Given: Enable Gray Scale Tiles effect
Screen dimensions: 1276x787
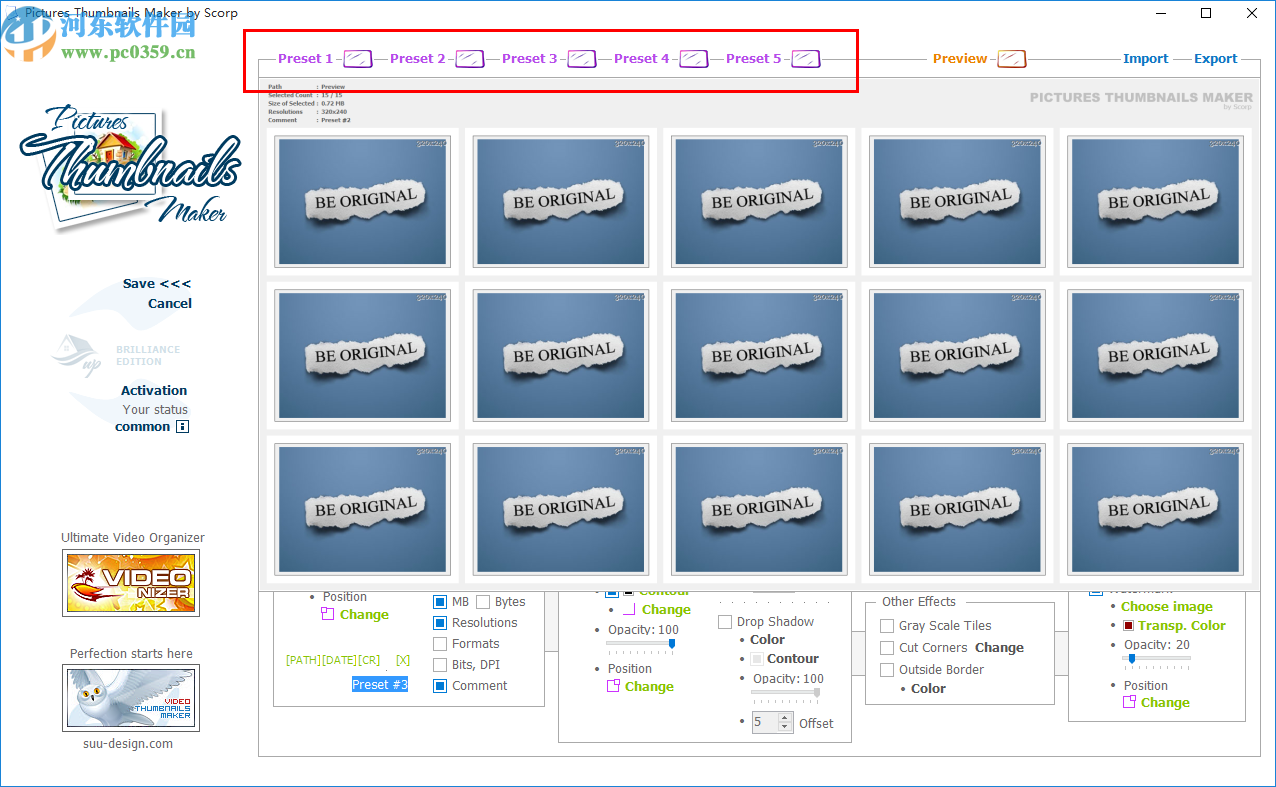Looking at the screenshot, I should coord(886,625).
